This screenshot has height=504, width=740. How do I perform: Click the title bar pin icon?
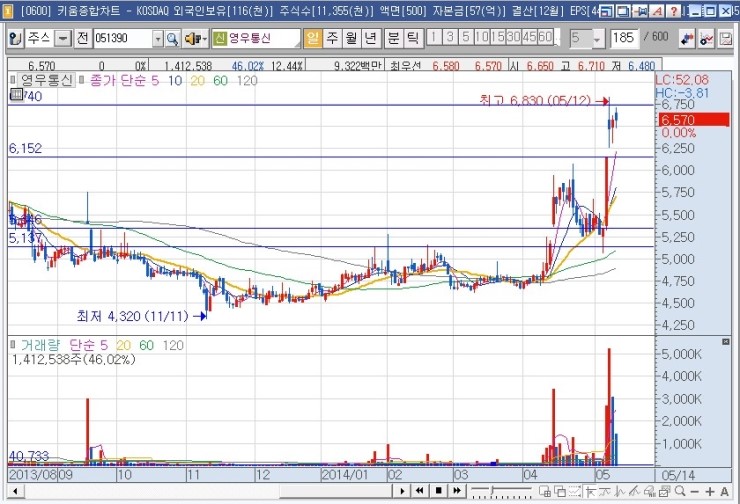pos(640,11)
